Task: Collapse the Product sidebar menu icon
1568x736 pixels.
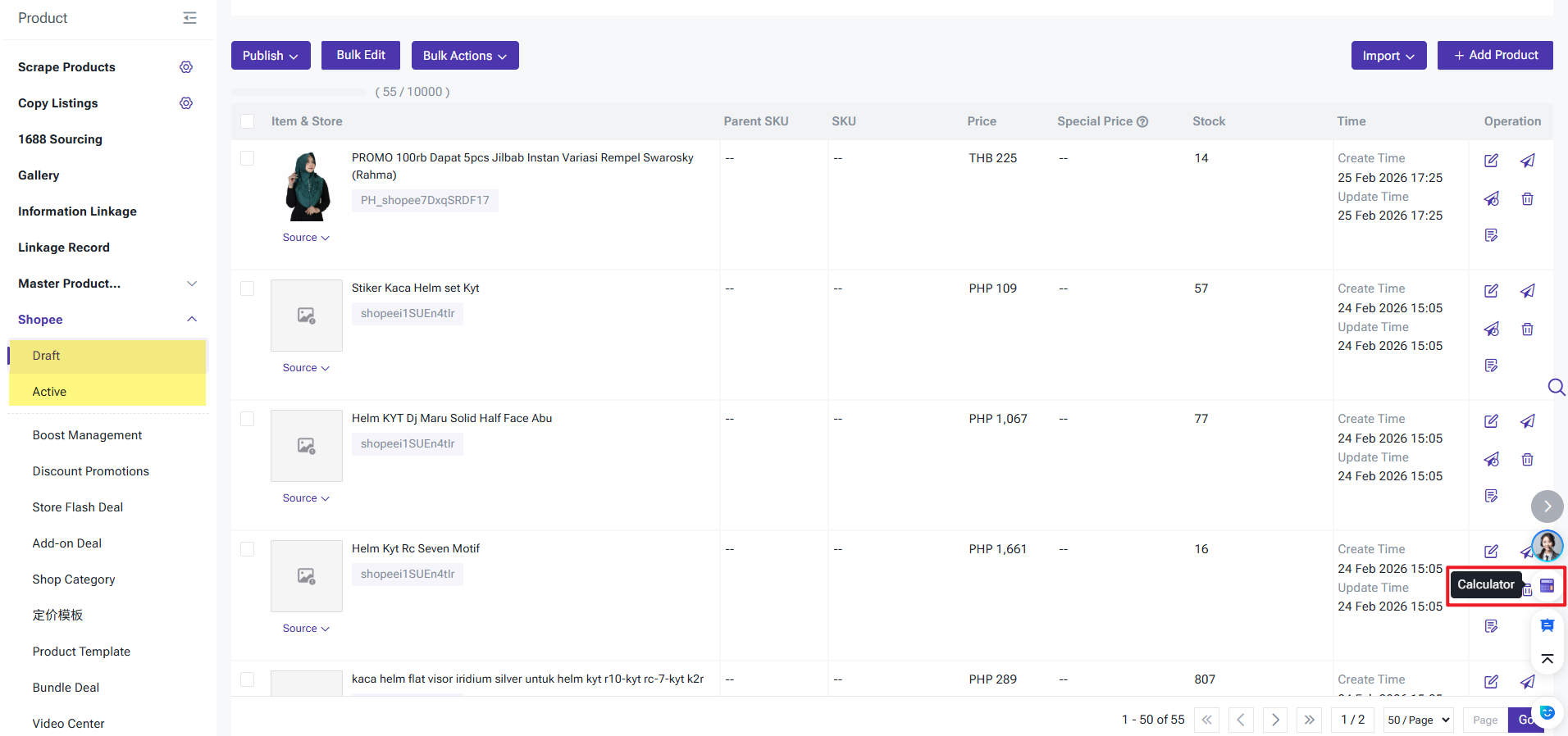Action: [189, 18]
